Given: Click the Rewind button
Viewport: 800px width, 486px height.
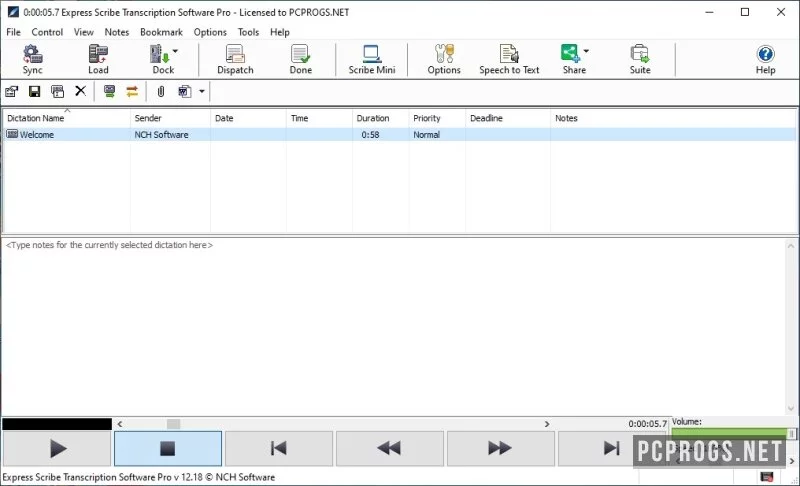Looking at the screenshot, I should tap(389, 449).
